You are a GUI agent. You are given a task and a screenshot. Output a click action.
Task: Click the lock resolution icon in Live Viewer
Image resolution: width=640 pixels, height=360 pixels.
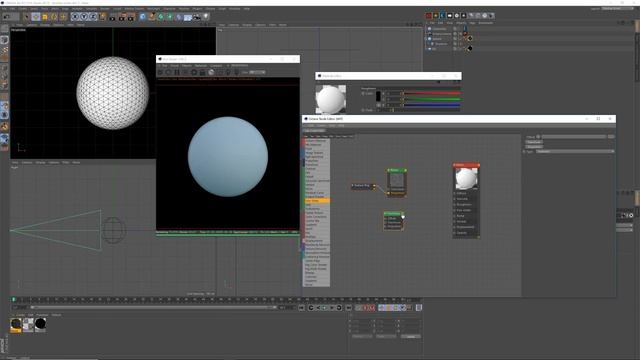tap(202, 72)
